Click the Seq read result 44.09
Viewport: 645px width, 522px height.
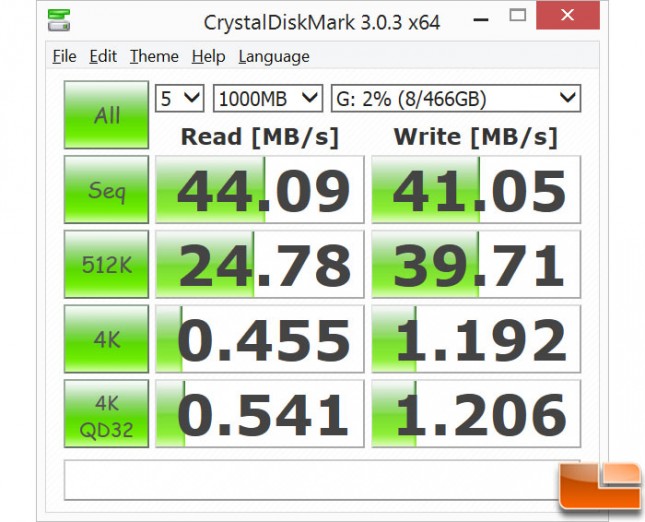click(x=260, y=190)
